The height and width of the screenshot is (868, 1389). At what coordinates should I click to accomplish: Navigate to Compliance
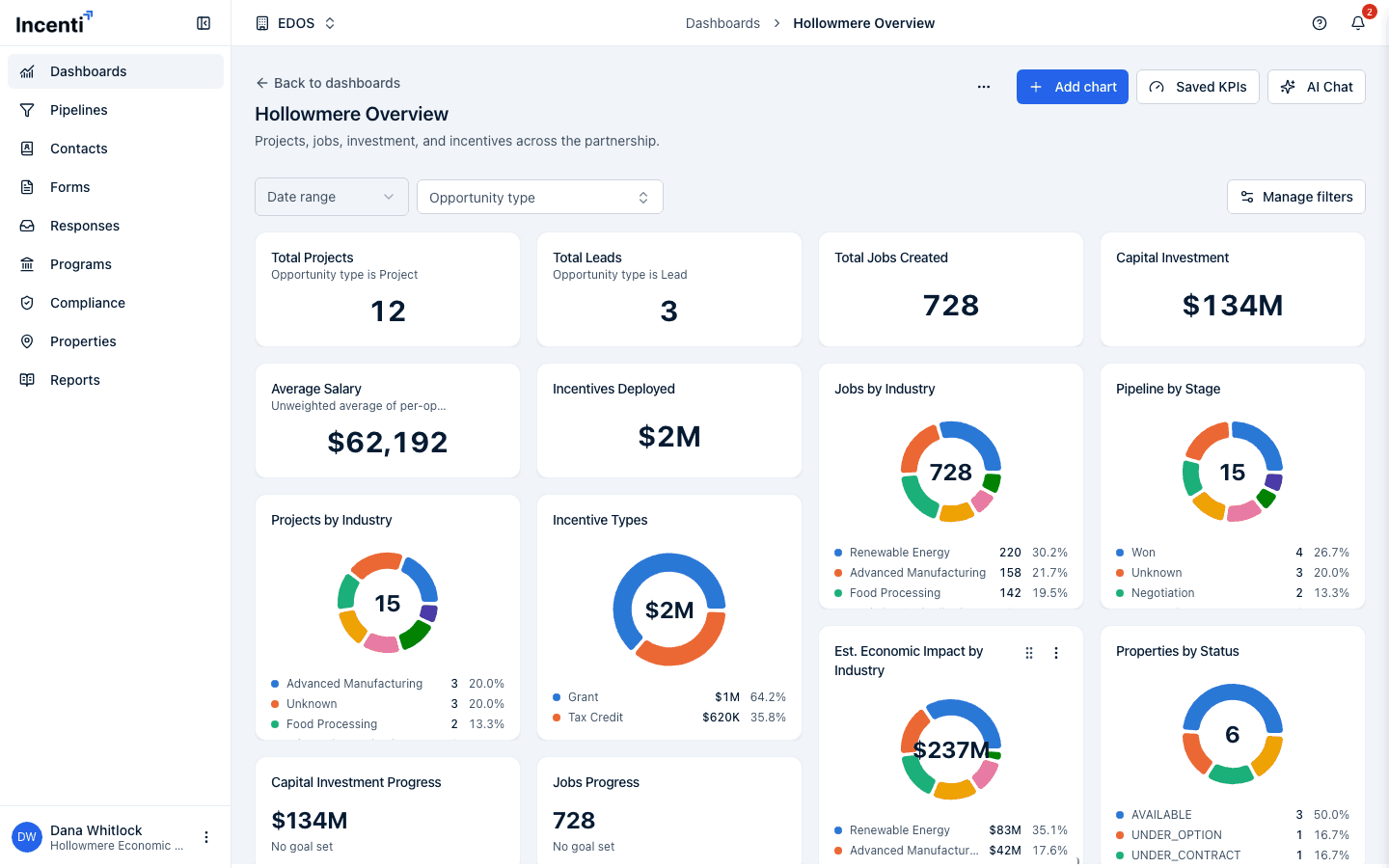click(116, 303)
